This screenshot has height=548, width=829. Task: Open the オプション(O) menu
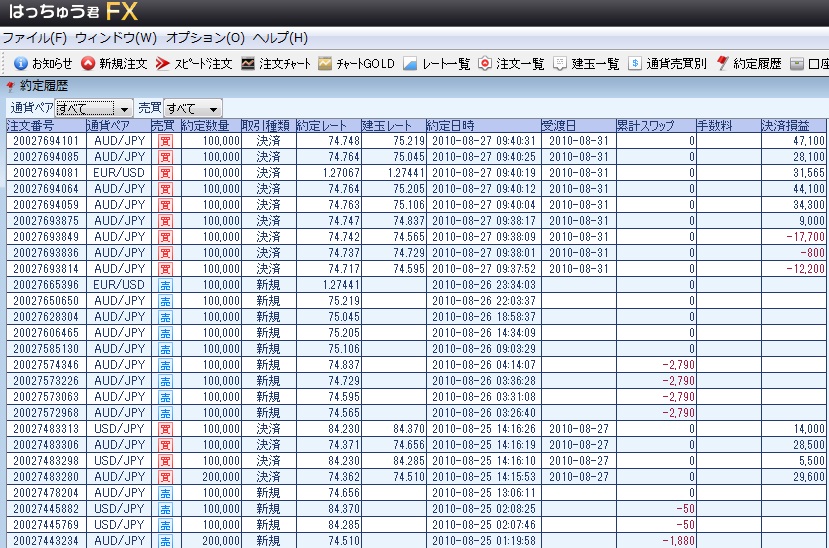[204, 38]
